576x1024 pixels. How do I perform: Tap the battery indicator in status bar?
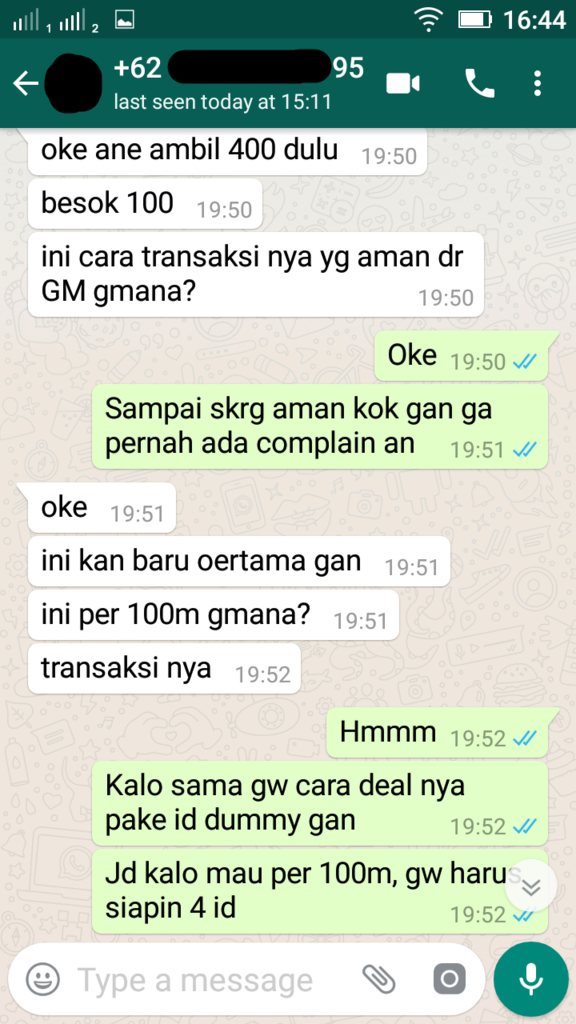(x=475, y=20)
